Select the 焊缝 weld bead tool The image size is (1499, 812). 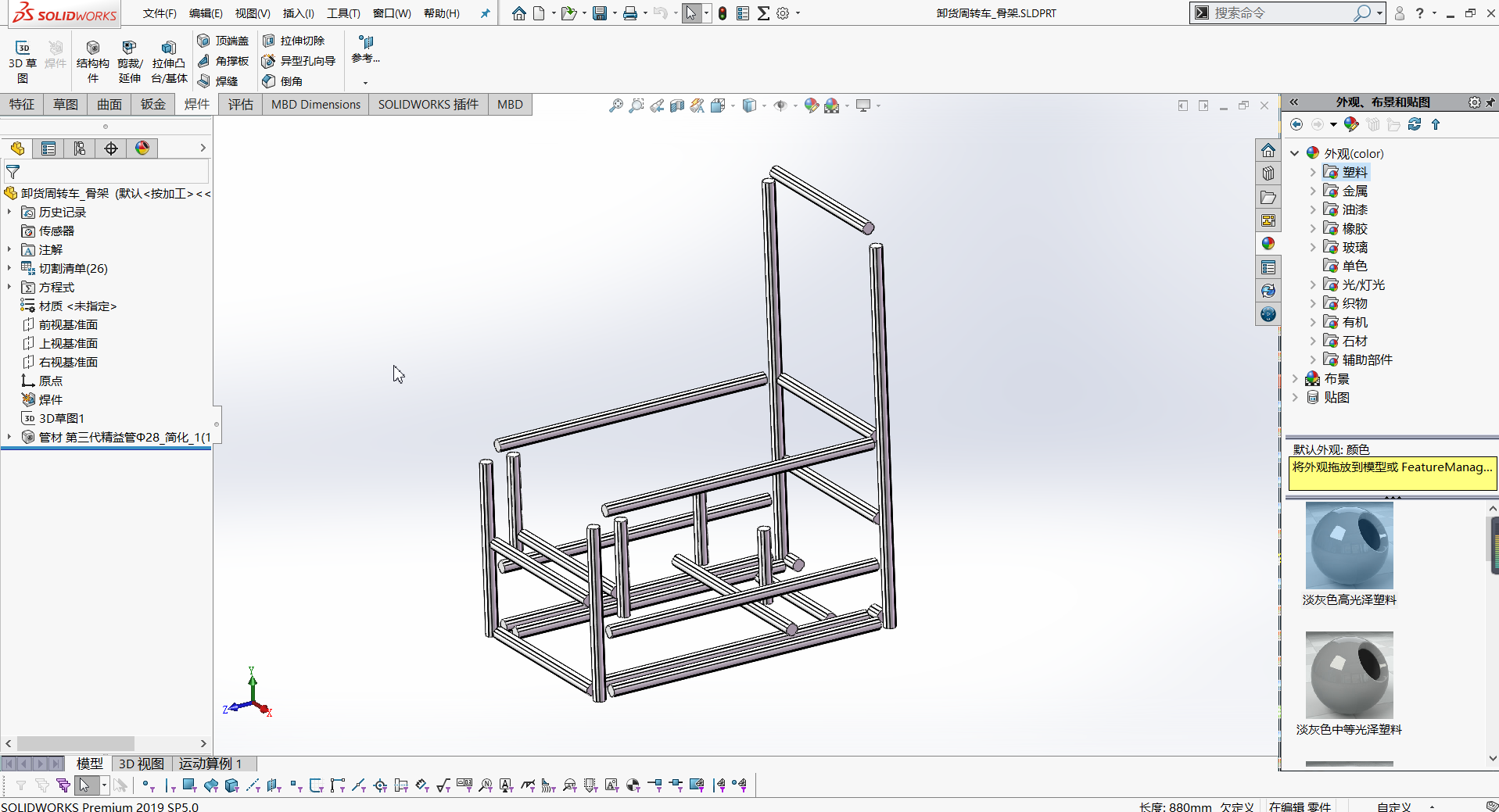click(x=217, y=81)
